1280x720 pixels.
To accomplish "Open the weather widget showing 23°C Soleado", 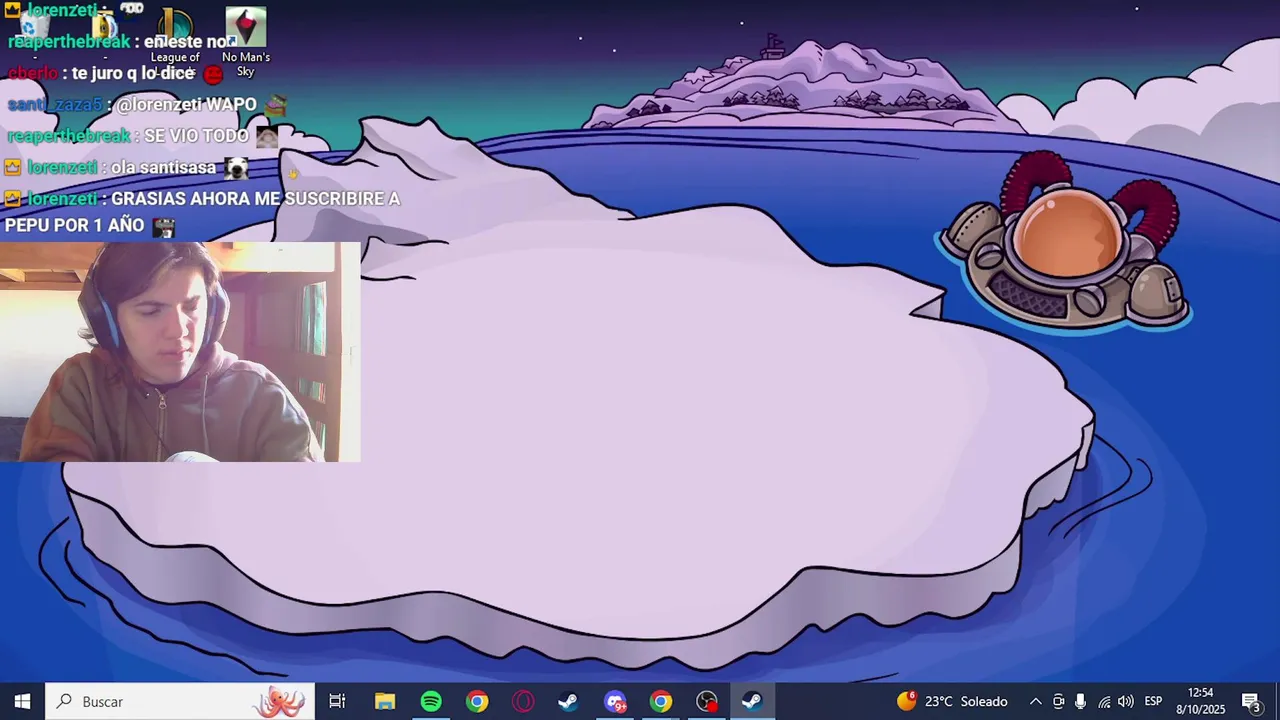I will [x=952, y=701].
